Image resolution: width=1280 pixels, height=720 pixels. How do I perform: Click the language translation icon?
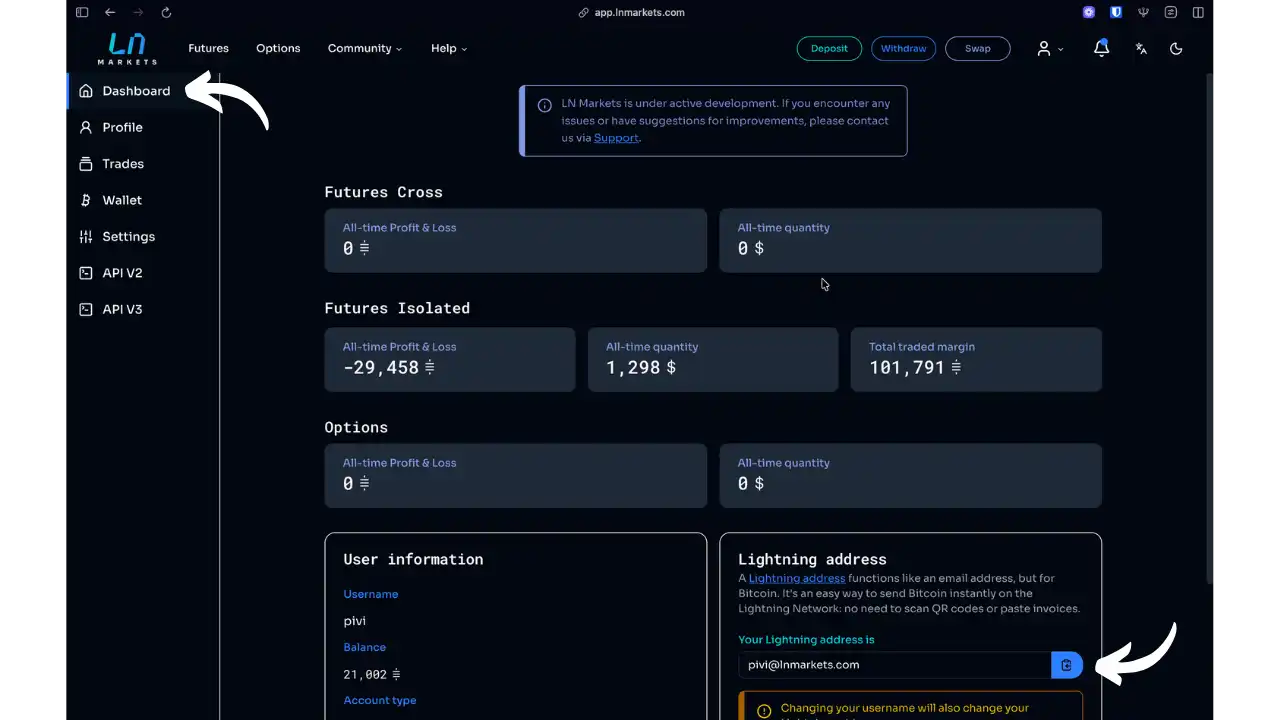[1141, 48]
